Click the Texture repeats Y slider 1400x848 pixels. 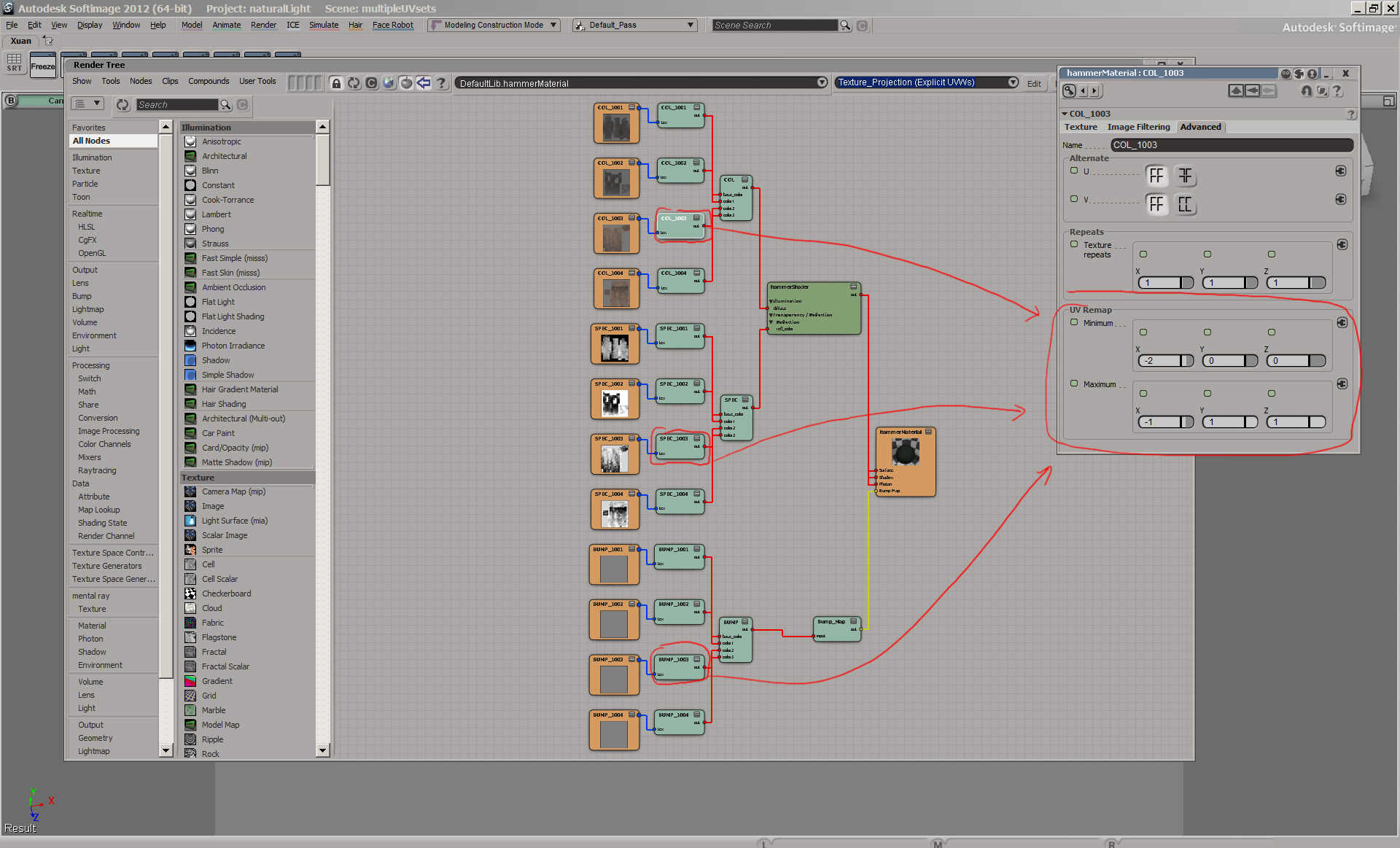point(1229,283)
